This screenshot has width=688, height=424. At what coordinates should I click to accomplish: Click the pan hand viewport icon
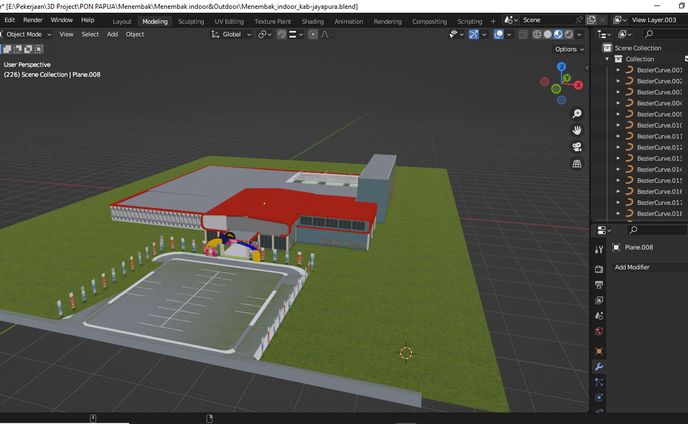pyautogui.click(x=578, y=130)
